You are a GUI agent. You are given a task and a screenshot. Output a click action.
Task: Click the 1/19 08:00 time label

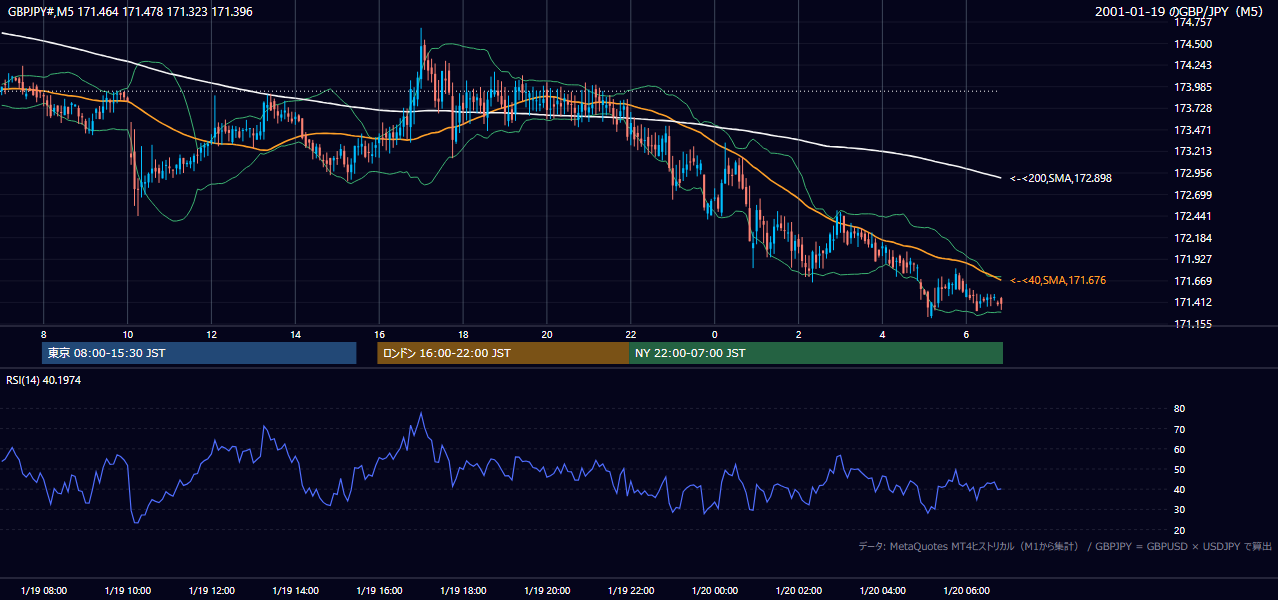pos(43,590)
